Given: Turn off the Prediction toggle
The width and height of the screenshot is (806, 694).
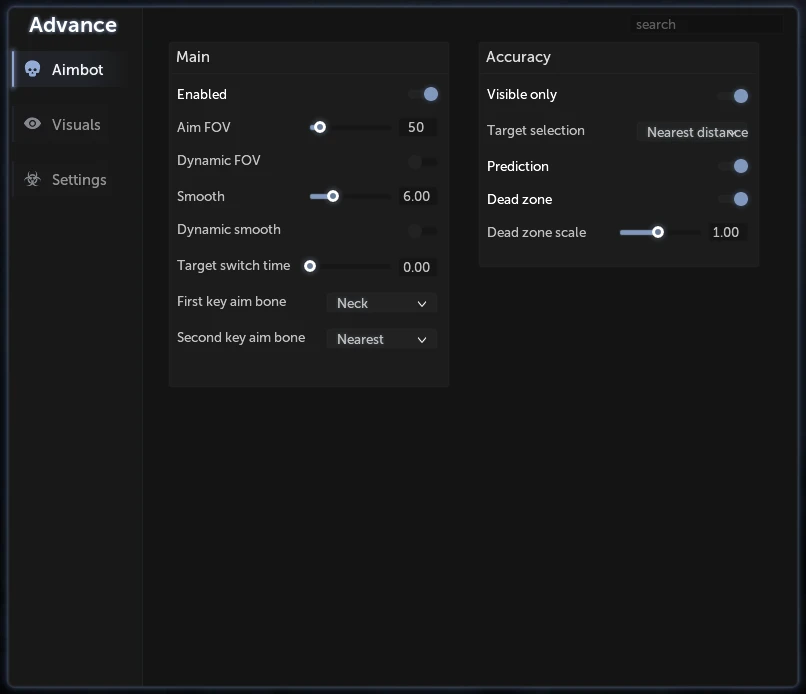Looking at the screenshot, I should pos(734,166).
